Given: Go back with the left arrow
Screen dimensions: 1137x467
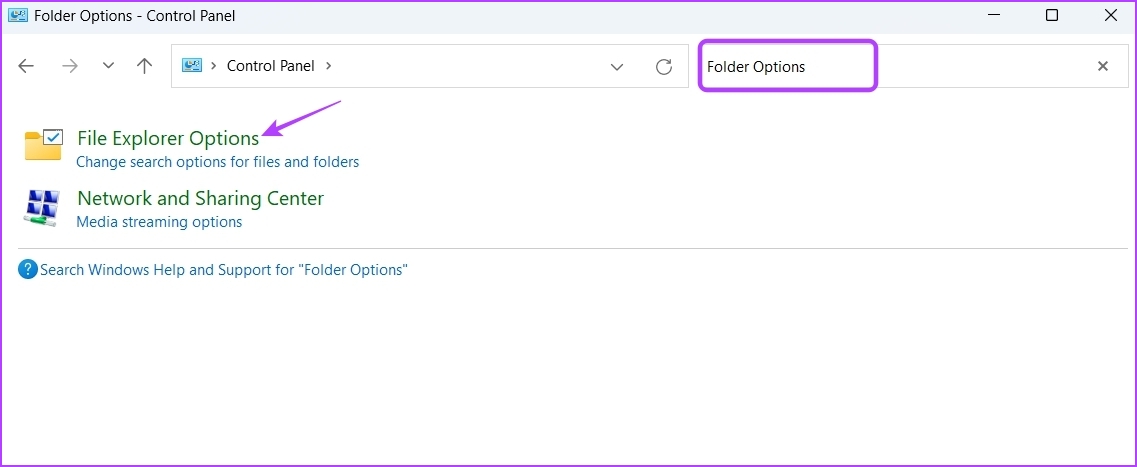Looking at the screenshot, I should point(26,66).
